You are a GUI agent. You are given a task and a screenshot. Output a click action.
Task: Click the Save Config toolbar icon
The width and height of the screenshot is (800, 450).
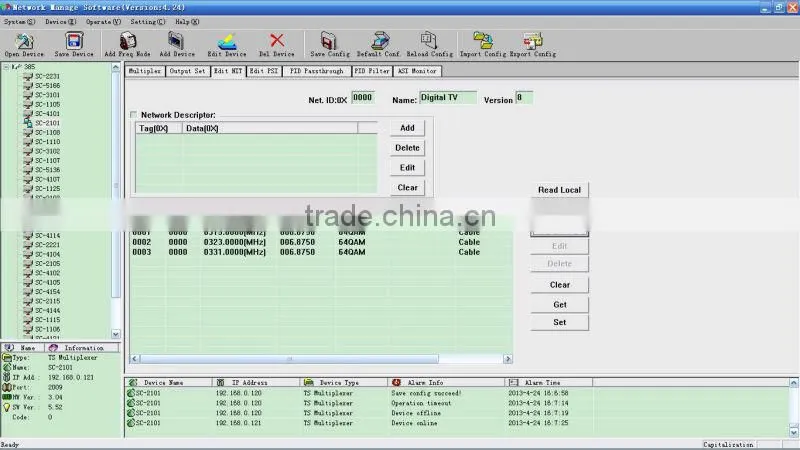(329, 41)
